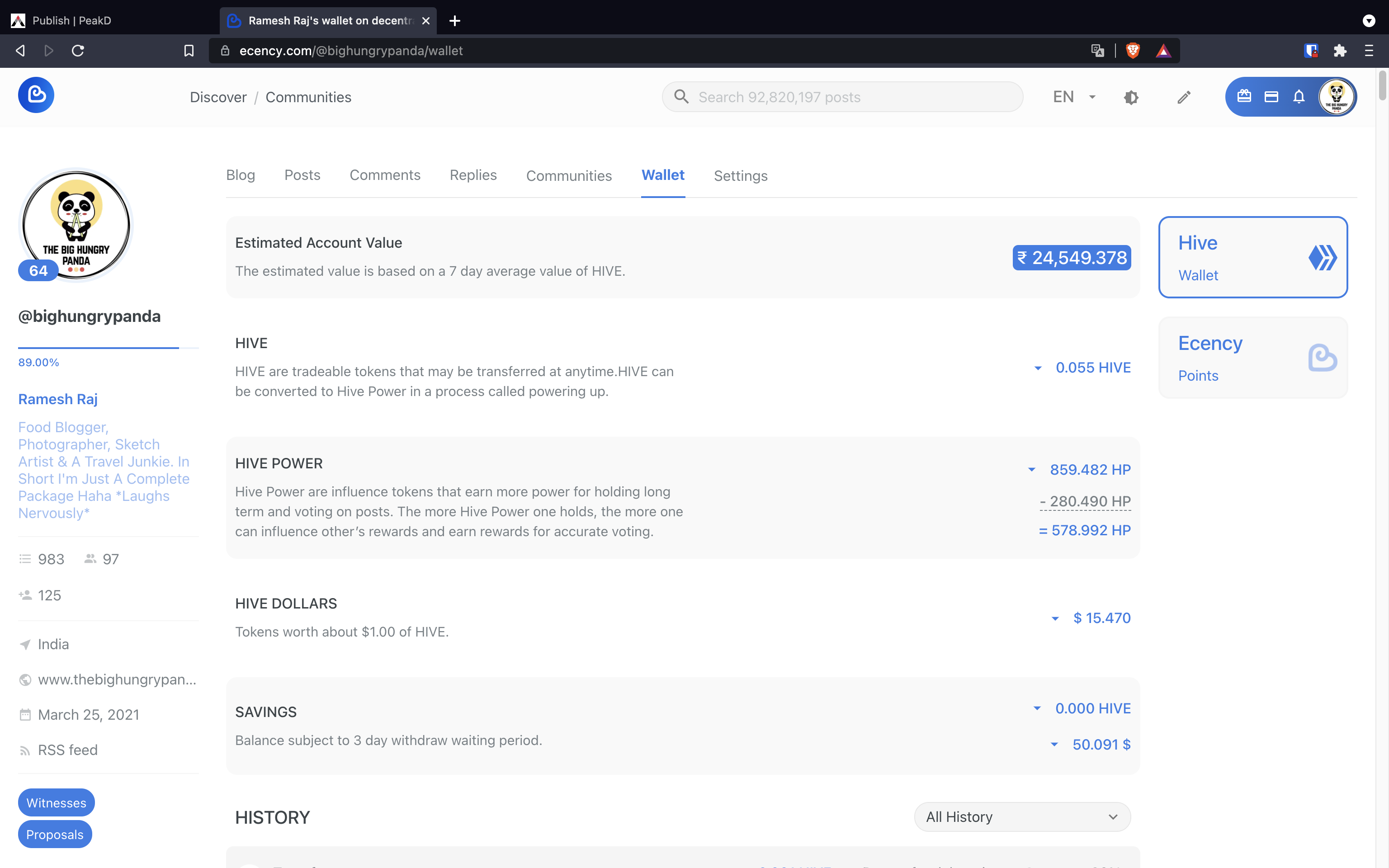Click the search magnifier icon
Image resolution: width=1389 pixels, height=868 pixels.
[681, 97]
